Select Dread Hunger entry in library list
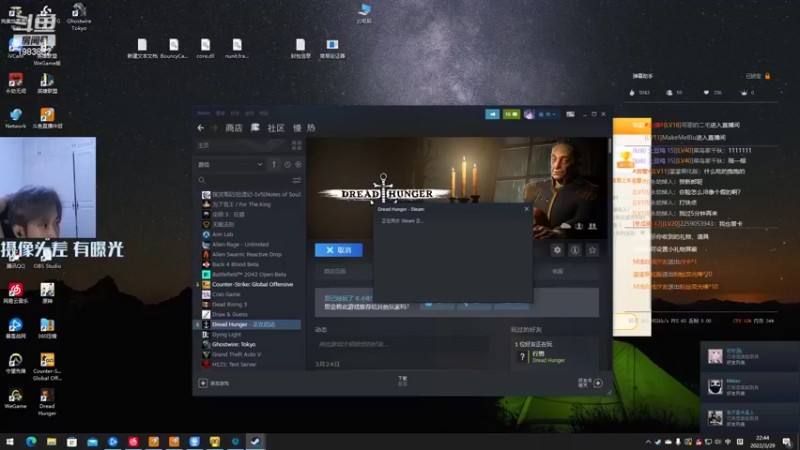The image size is (800, 450). (x=249, y=324)
